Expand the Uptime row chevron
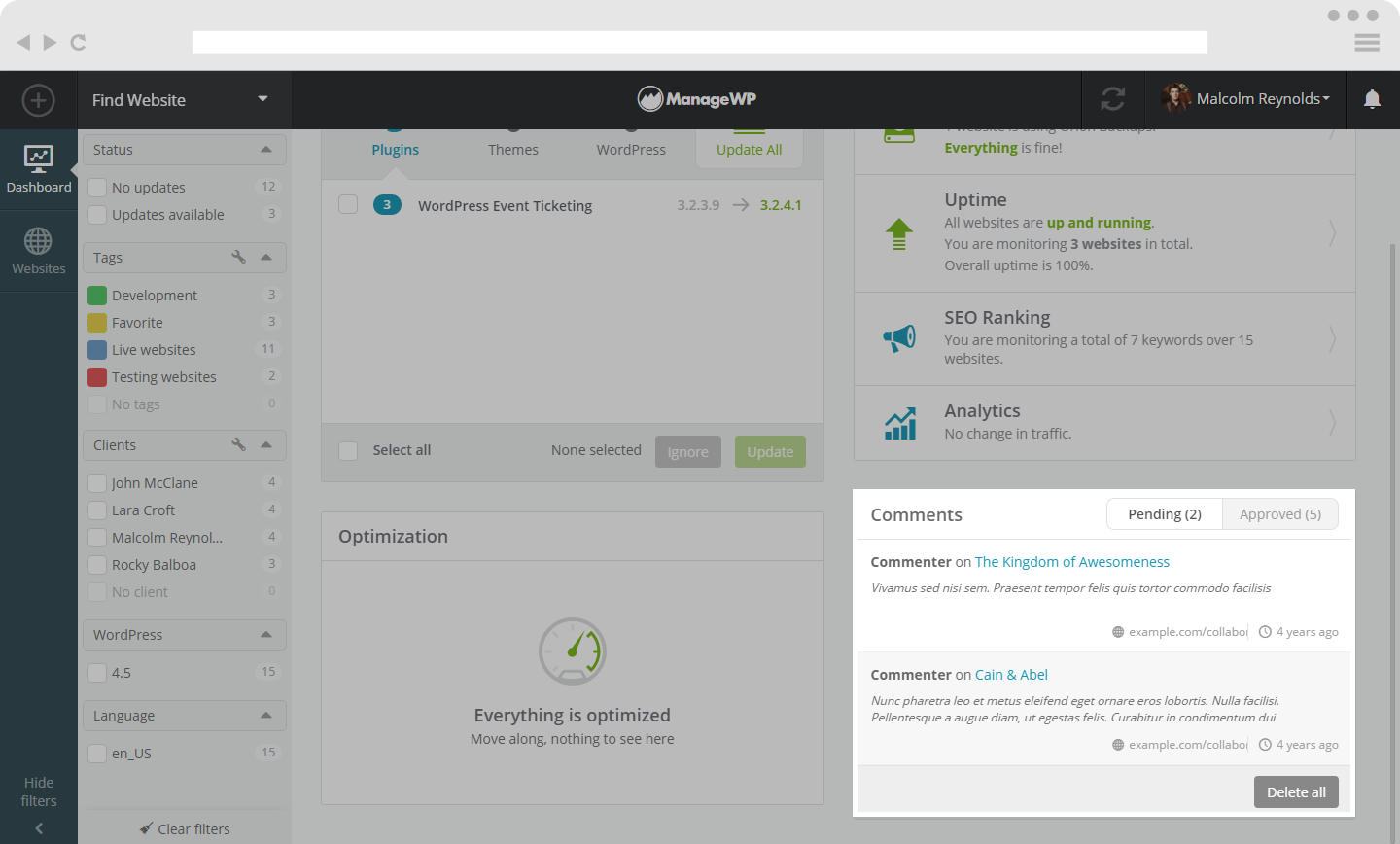This screenshot has width=1400, height=844. 1332,233
